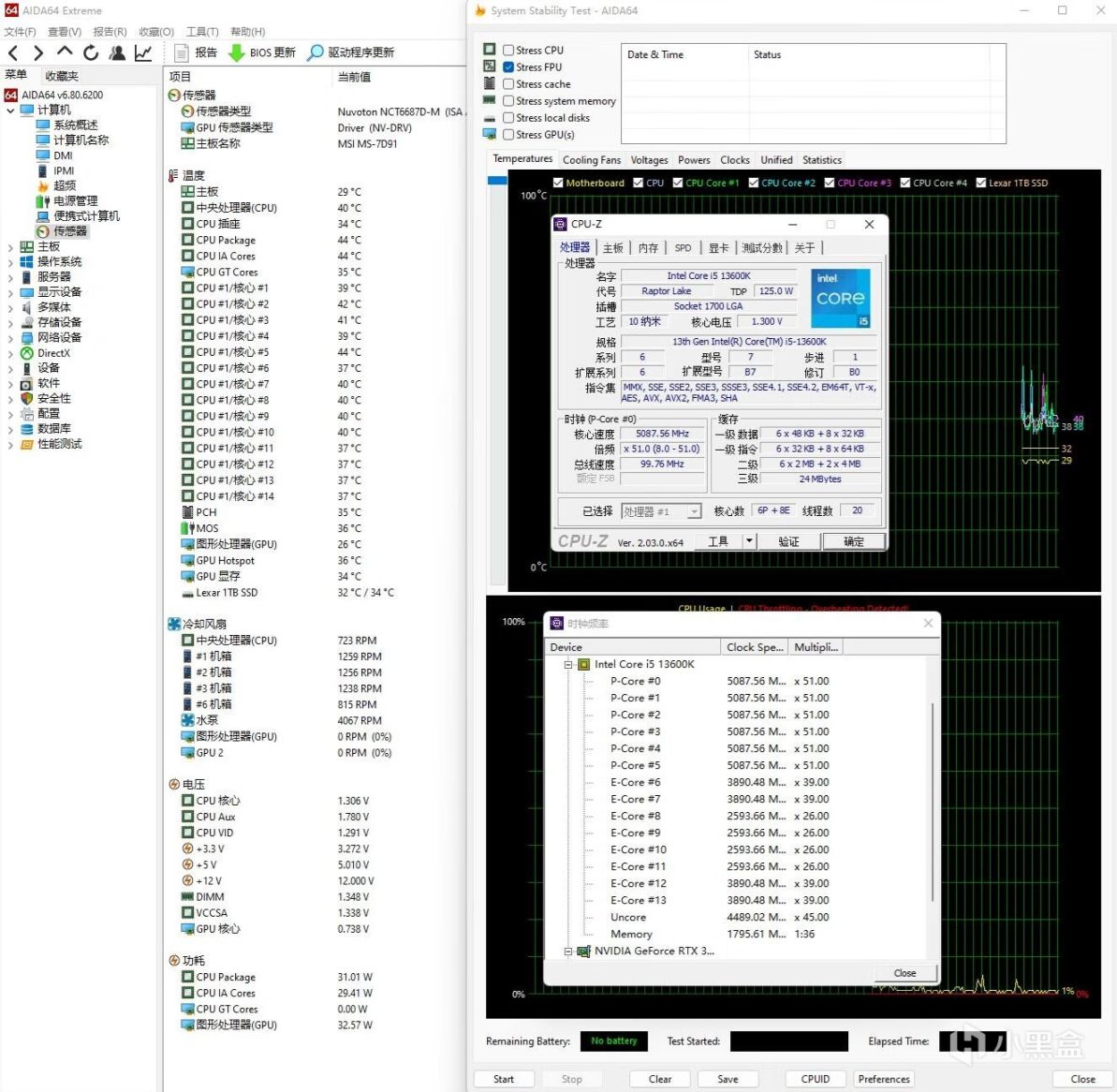
Task: Toggle the Stress GPU(s) checkbox
Action: 508,135
